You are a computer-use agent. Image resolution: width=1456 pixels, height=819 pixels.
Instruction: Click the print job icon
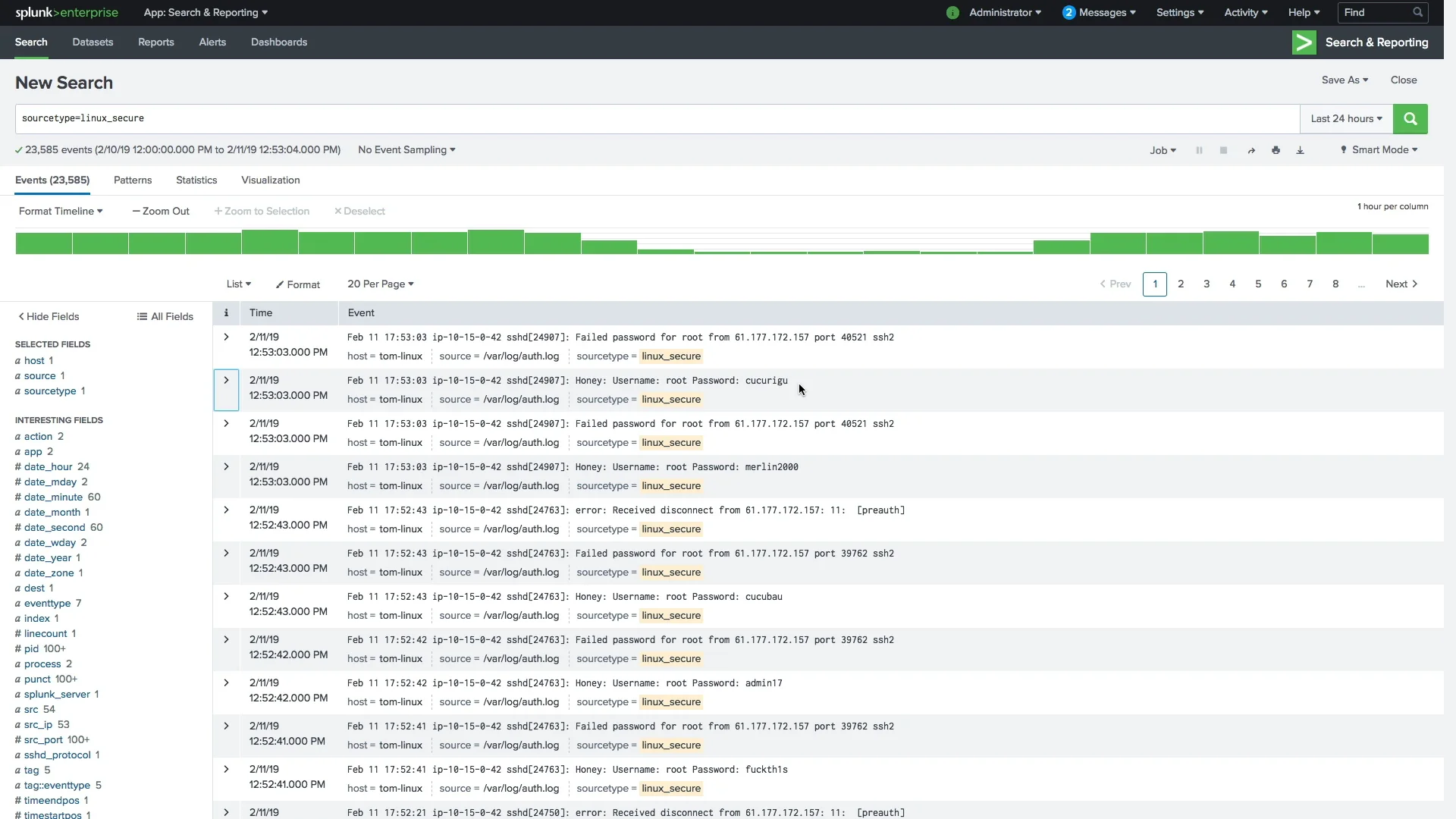pos(1276,149)
